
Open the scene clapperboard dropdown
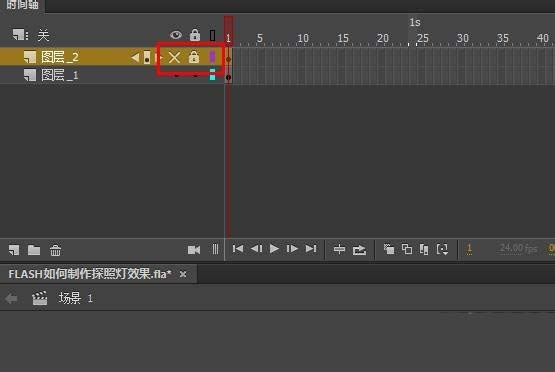[40, 298]
